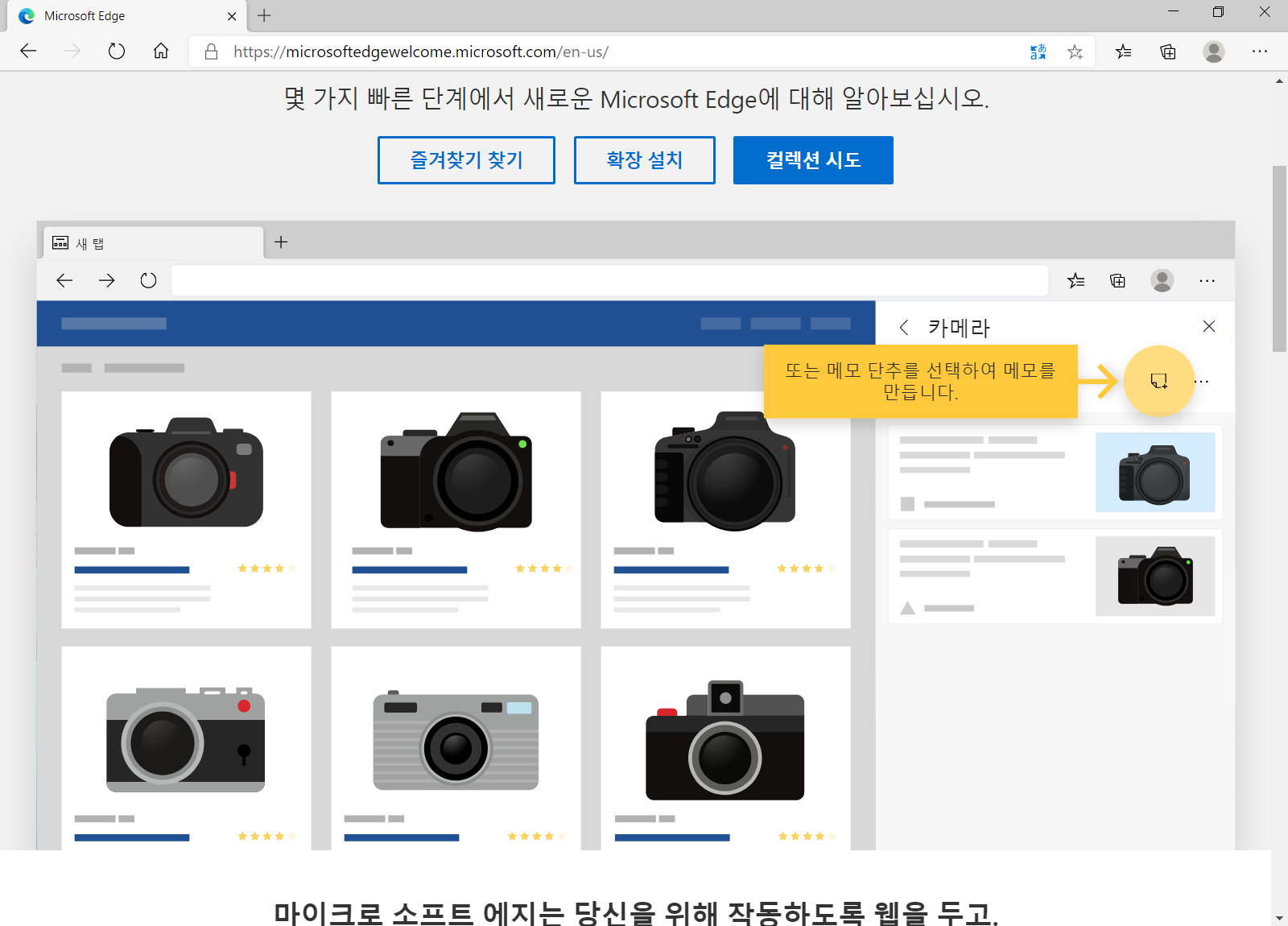Screen dimensions: 1288x926
Task: Select the top-left black camera product card
Action: (186, 510)
